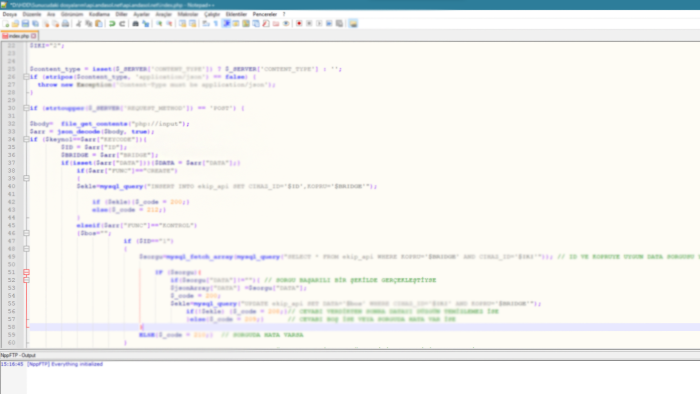Click the Close All toolbar icon
Viewport: 700px width, 394px height.
tap(55, 23)
